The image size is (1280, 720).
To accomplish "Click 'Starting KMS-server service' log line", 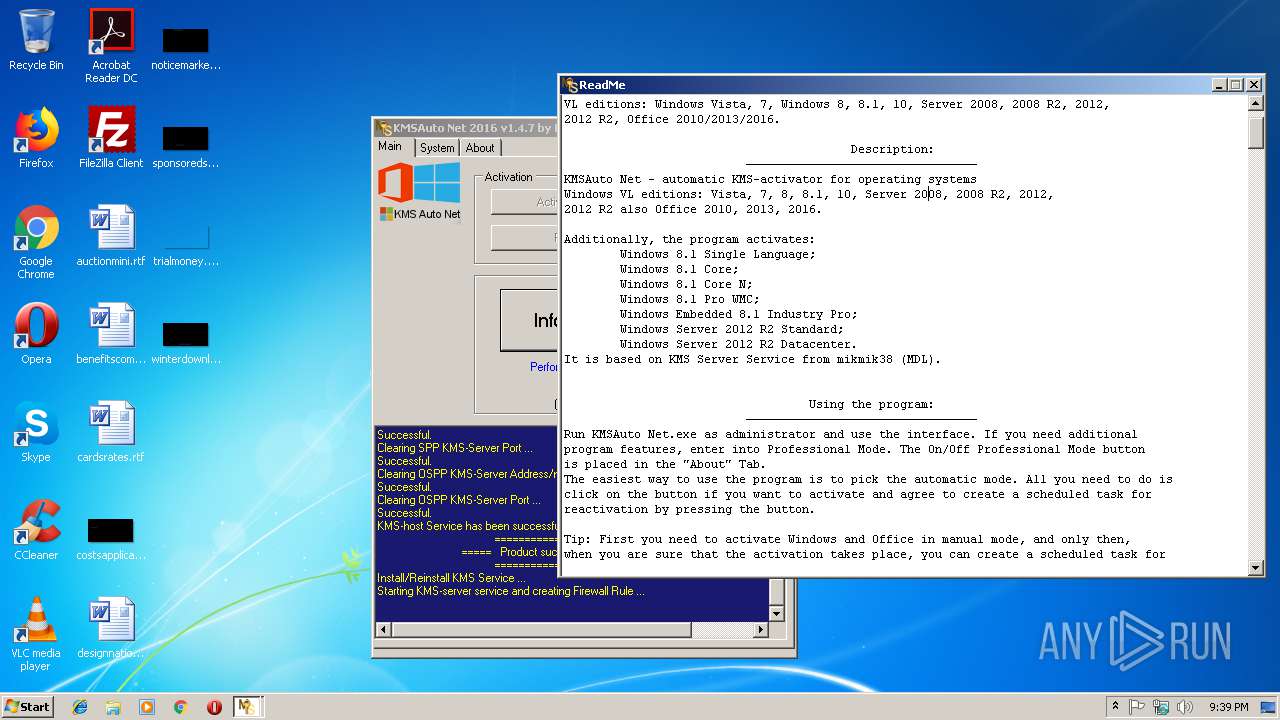I will (510, 591).
